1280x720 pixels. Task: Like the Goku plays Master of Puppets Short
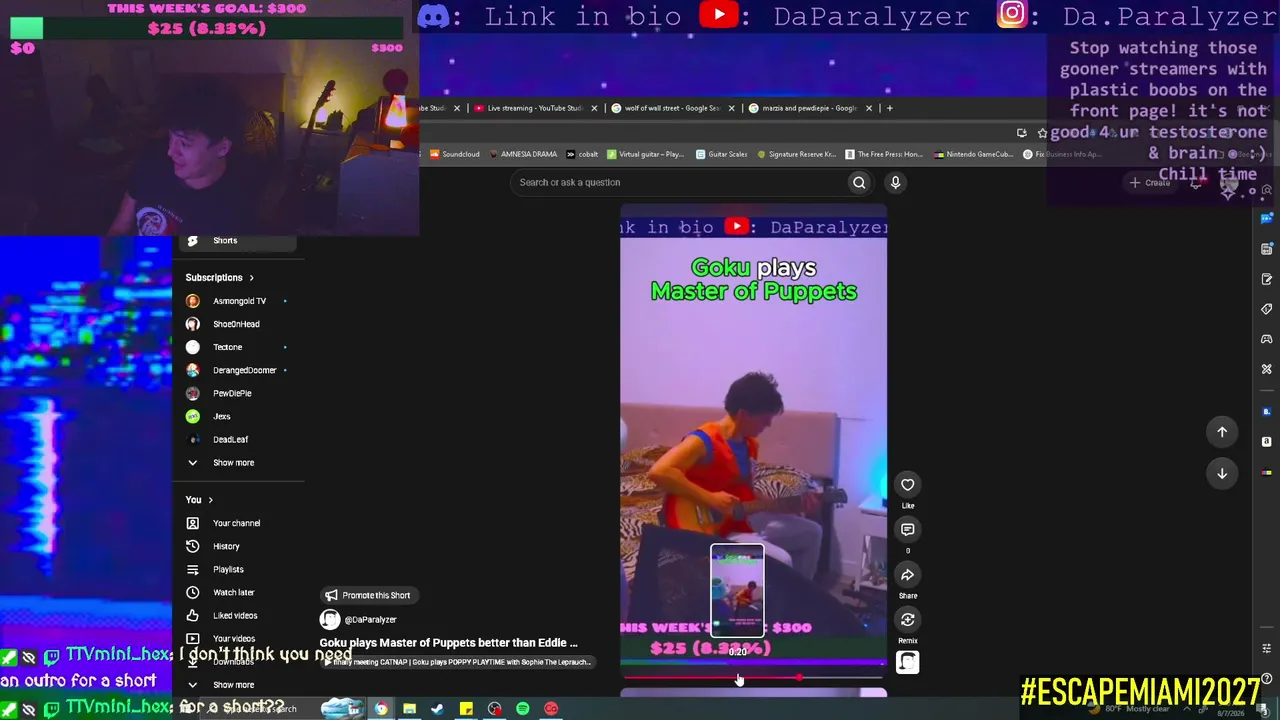click(907, 485)
